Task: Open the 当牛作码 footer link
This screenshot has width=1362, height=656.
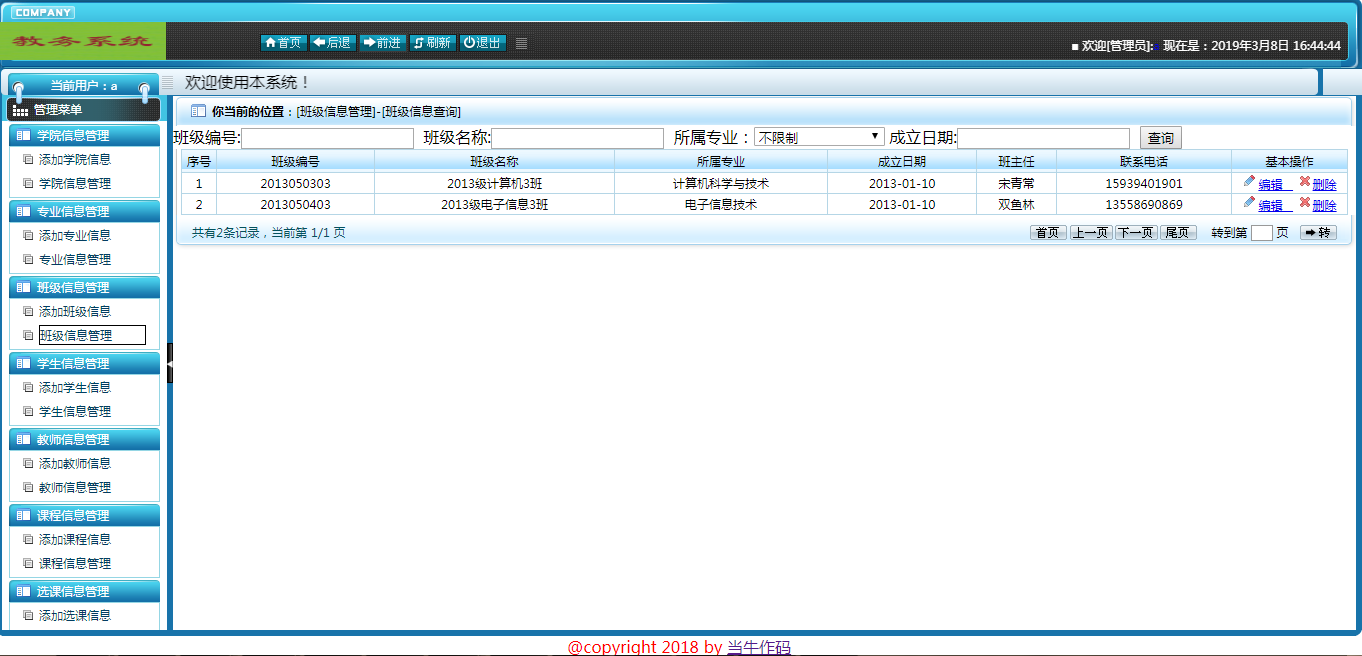Action: tap(758, 647)
